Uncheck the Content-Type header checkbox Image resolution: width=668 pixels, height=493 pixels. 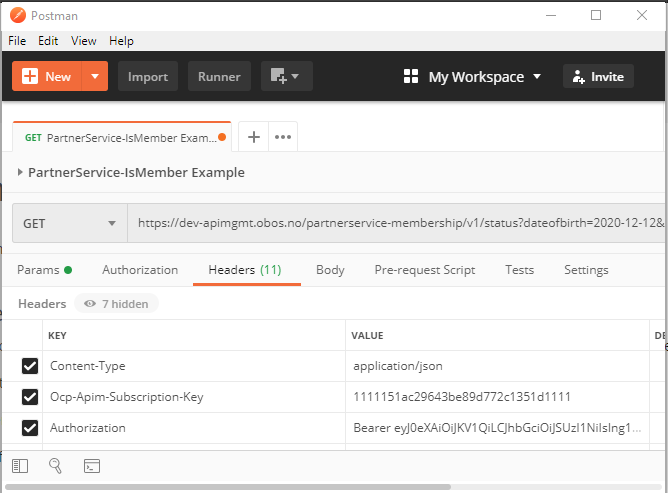[30, 366]
